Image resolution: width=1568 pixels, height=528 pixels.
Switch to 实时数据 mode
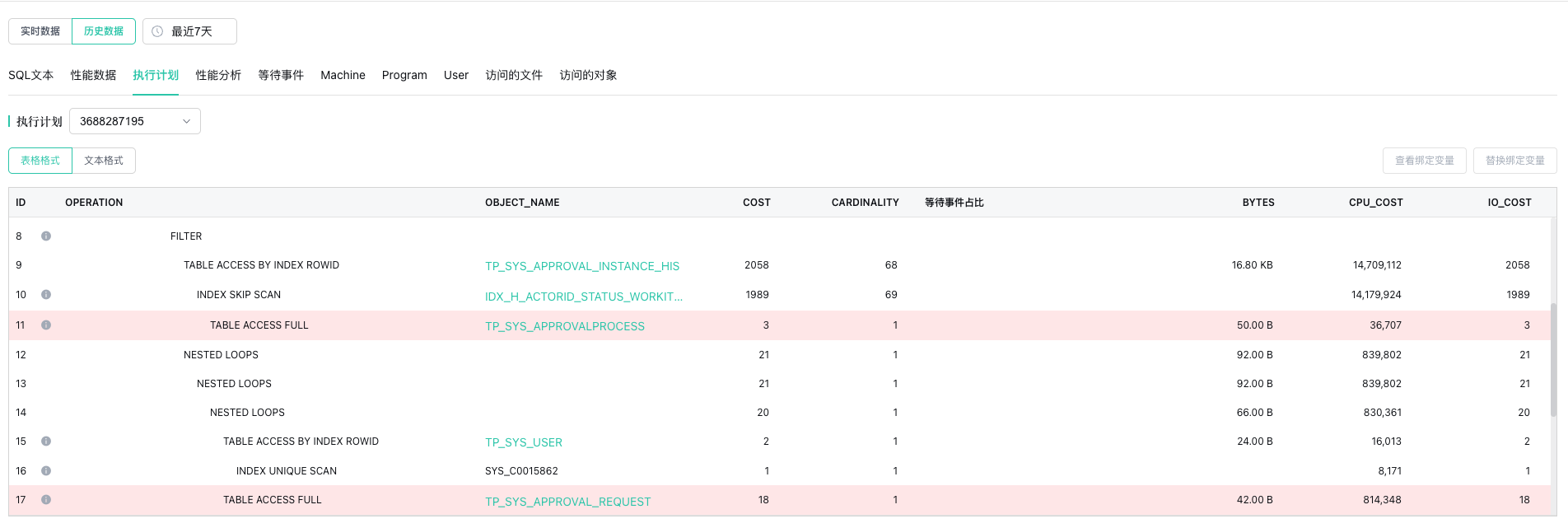pyautogui.click(x=40, y=31)
